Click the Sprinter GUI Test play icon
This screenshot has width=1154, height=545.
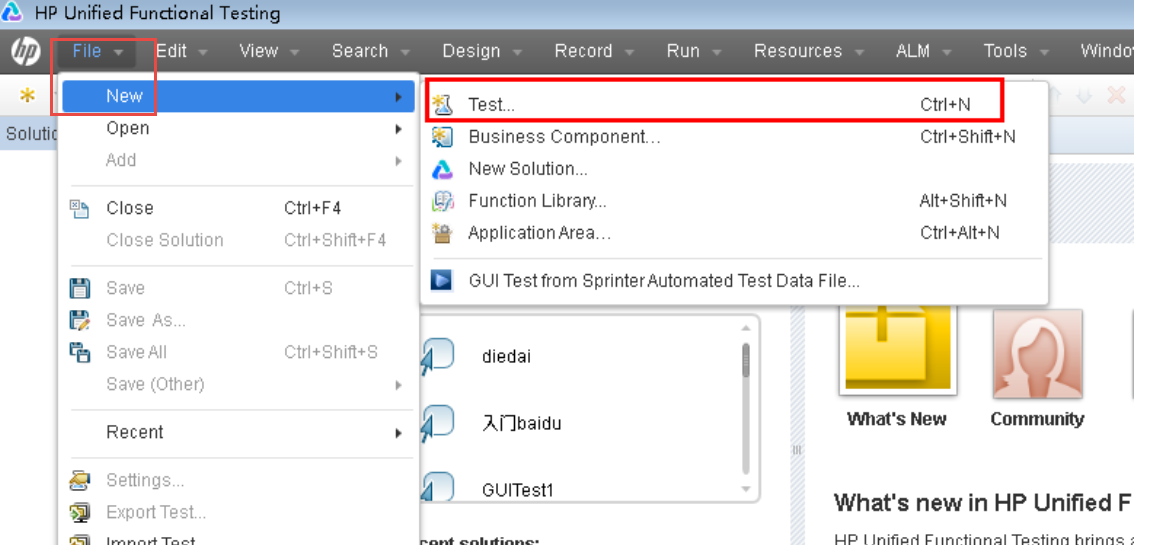point(442,281)
